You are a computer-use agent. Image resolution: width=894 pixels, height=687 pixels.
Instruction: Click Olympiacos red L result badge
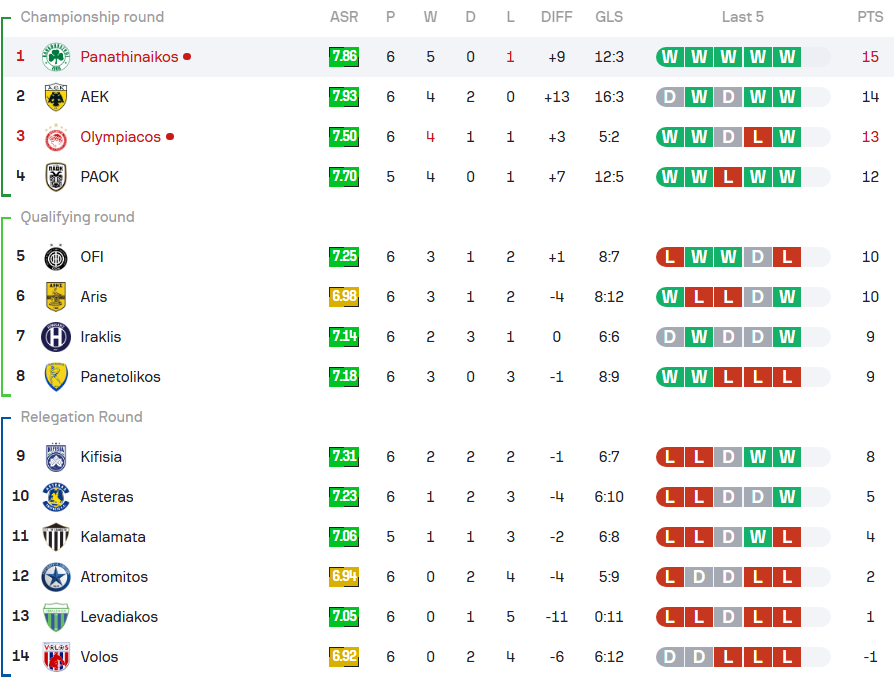757,137
